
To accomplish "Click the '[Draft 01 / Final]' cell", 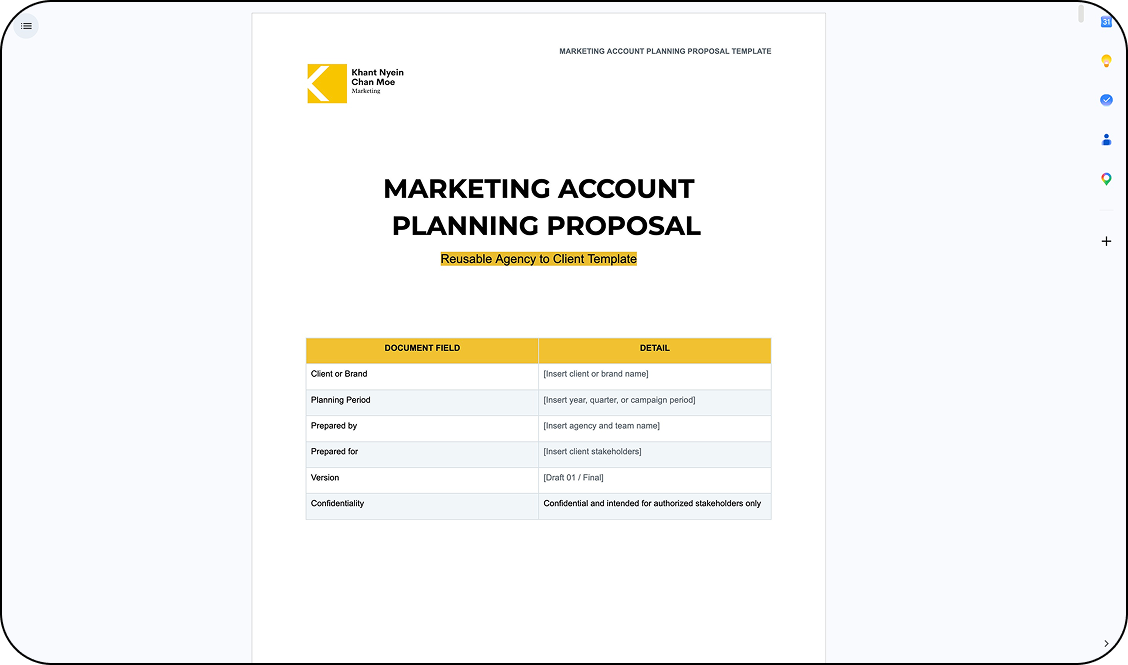I will coord(655,480).
